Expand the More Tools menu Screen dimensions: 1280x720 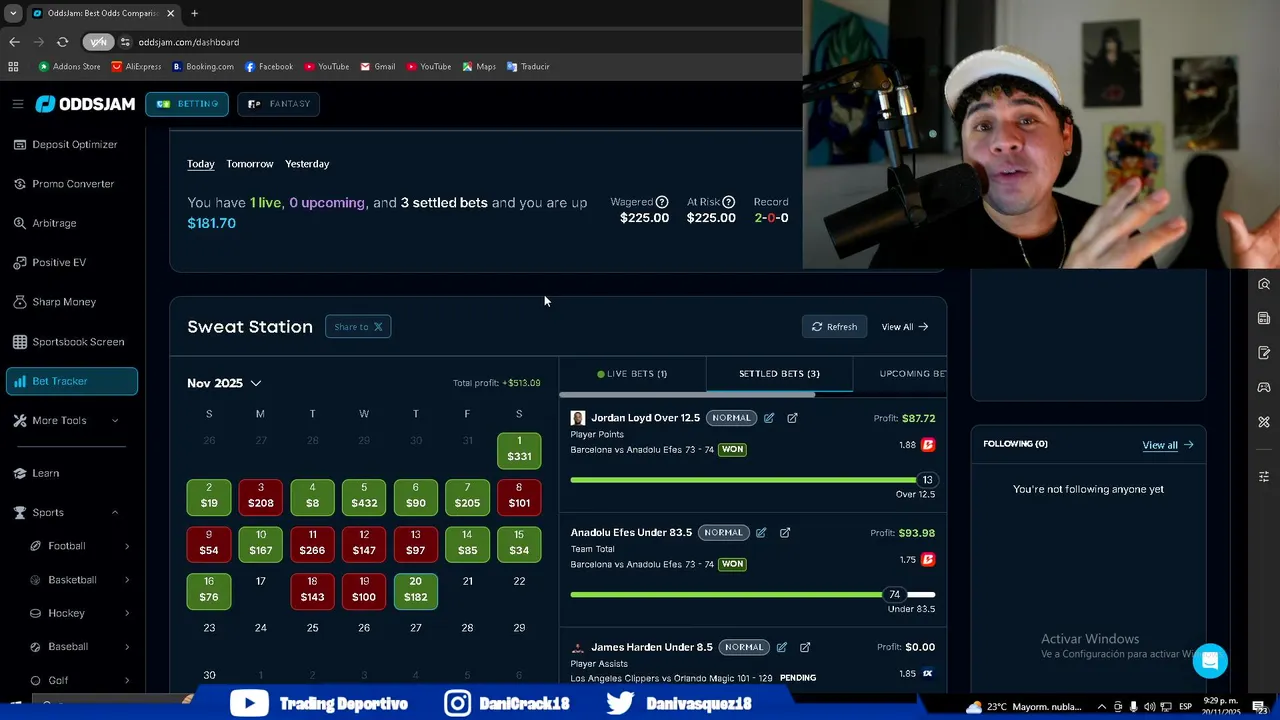(x=72, y=420)
